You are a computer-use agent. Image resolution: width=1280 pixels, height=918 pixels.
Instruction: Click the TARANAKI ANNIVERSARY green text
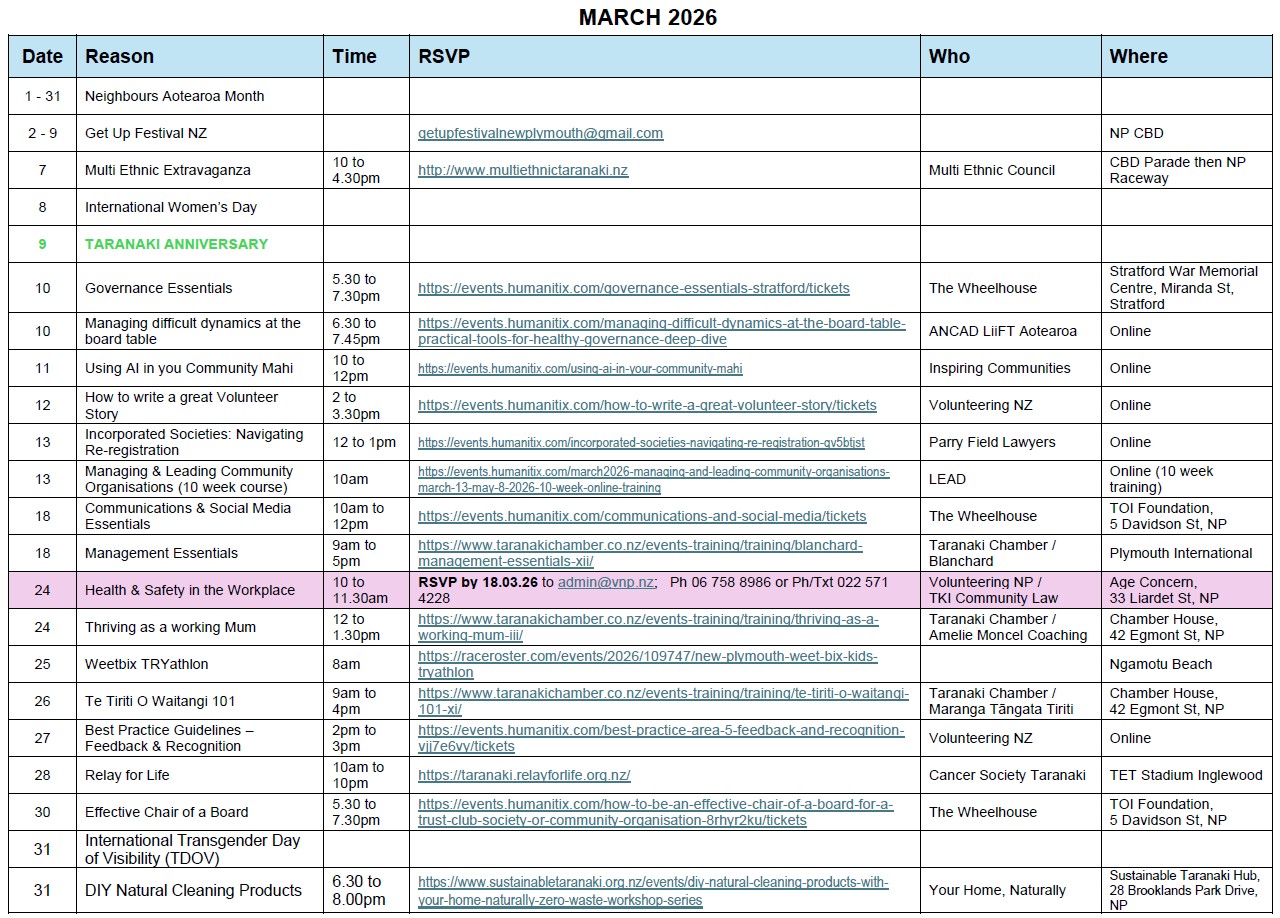176,244
